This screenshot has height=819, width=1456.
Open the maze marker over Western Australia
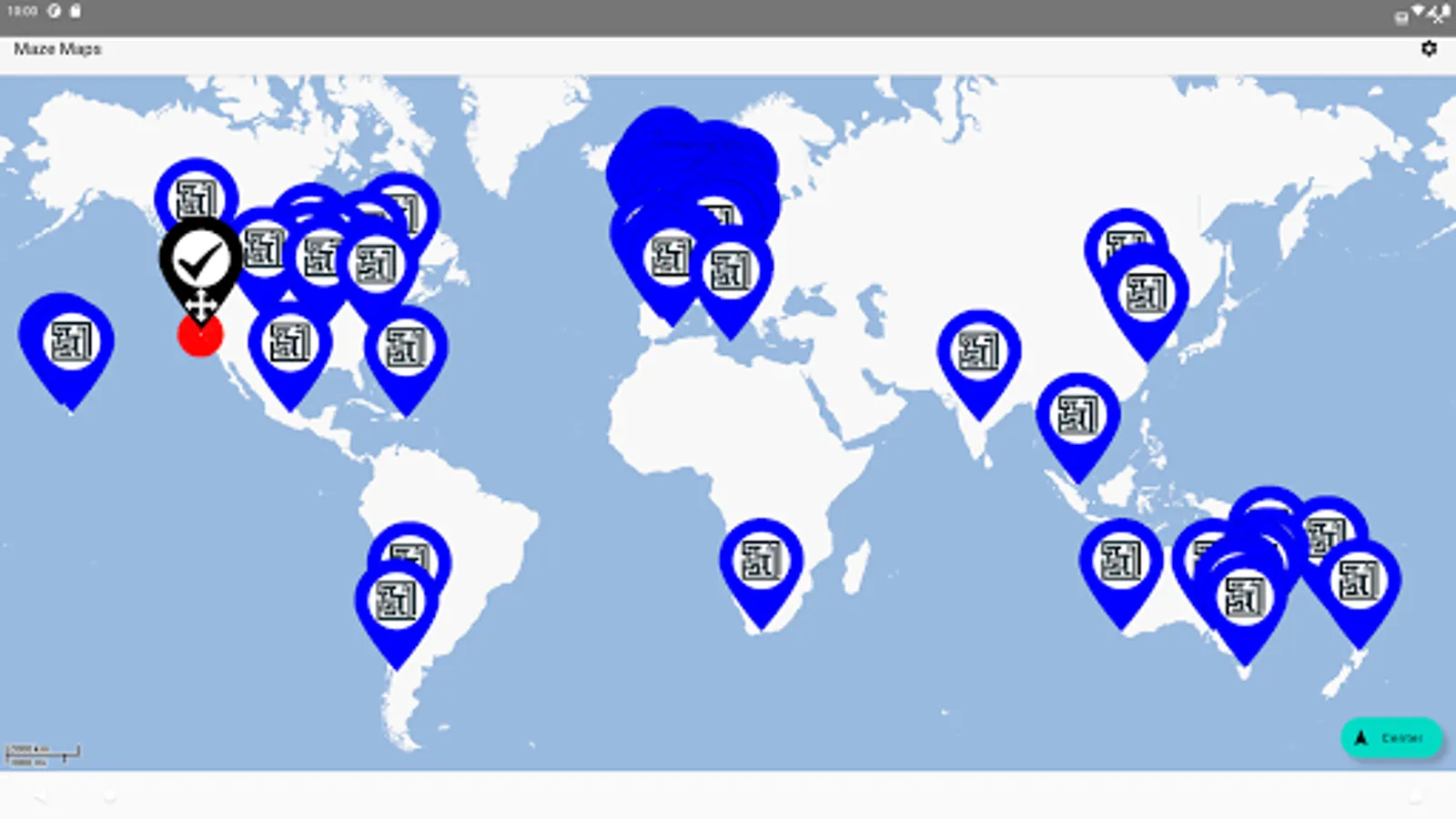click(1121, 561)
